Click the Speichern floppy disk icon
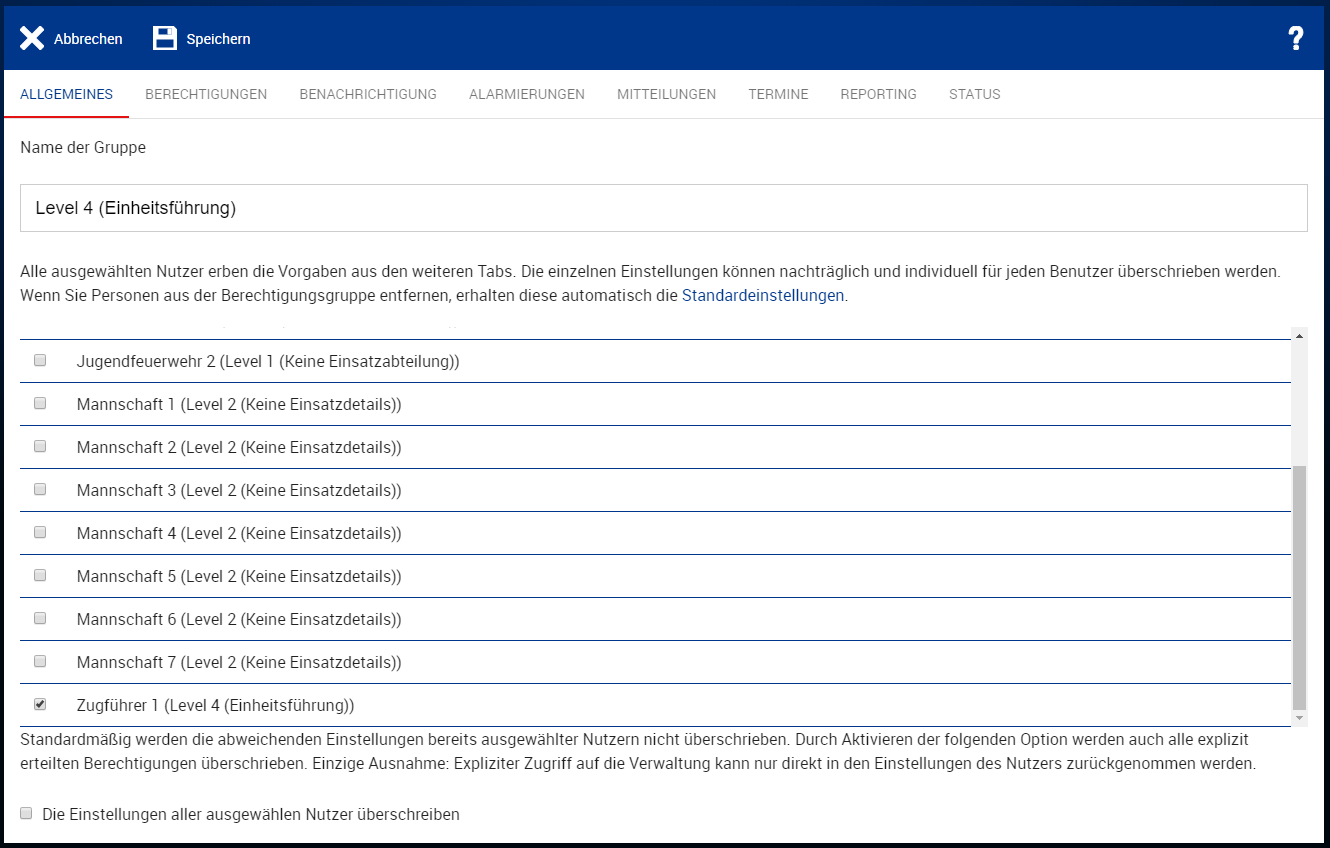This screenshot has width=1330, height=848. click(x=164, y=39)
